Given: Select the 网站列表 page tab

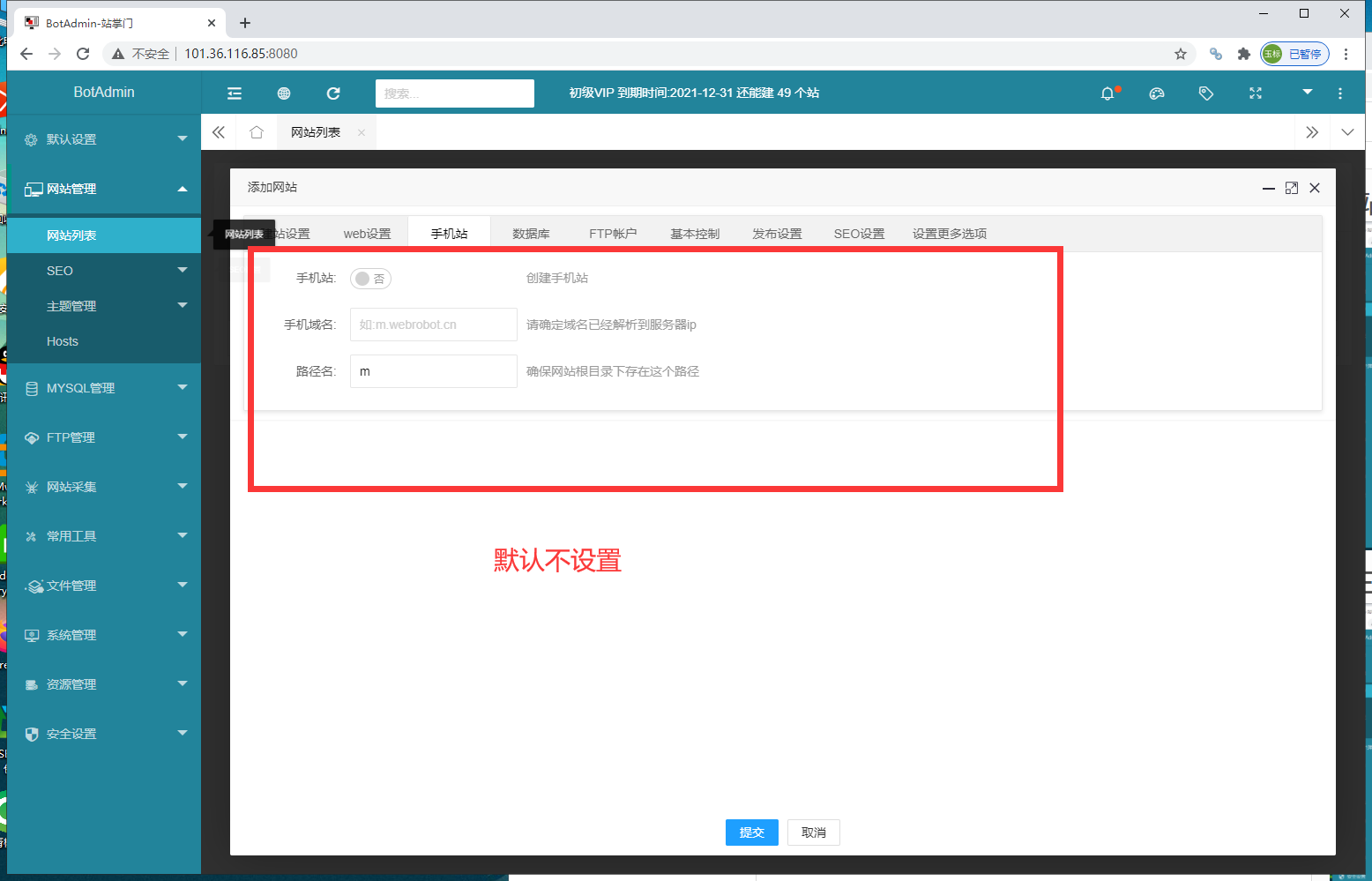Looking at the screenshot, I should click(316, 132).
